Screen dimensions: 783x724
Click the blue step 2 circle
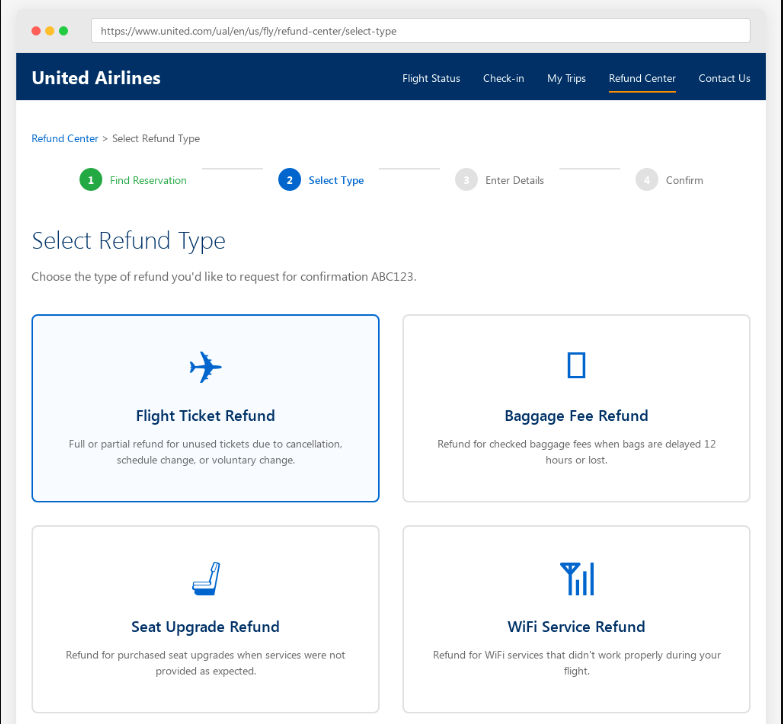289,180
